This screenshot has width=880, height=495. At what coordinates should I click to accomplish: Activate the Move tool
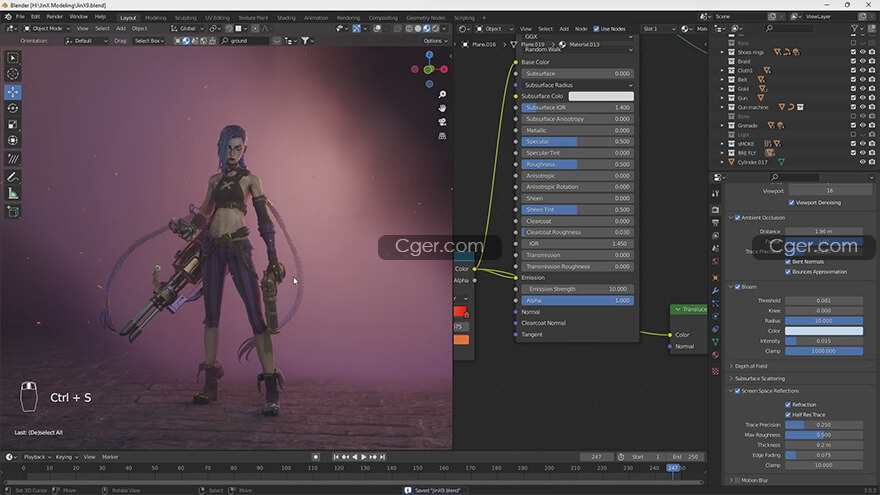coord(13,91)
